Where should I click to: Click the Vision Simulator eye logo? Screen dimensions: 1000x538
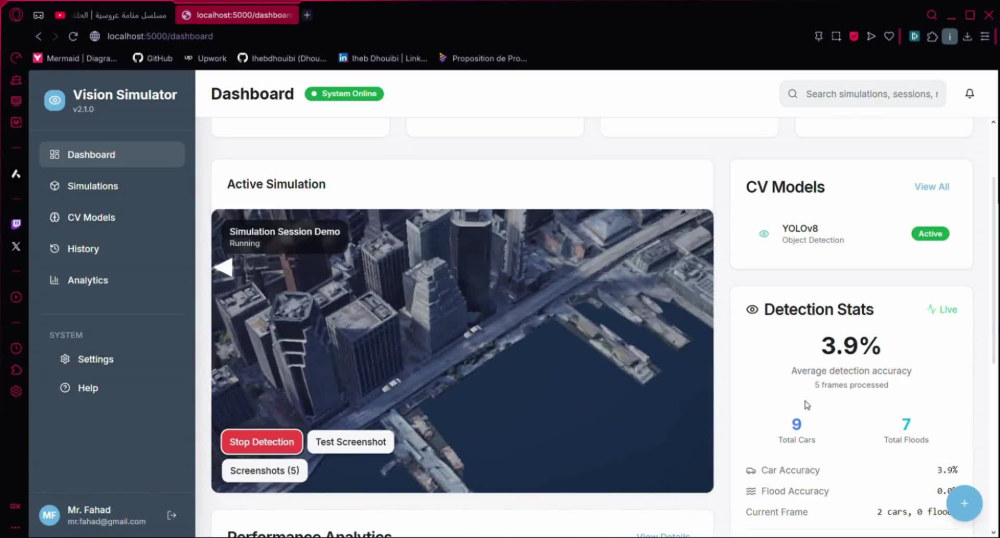[x=55, y=100]
